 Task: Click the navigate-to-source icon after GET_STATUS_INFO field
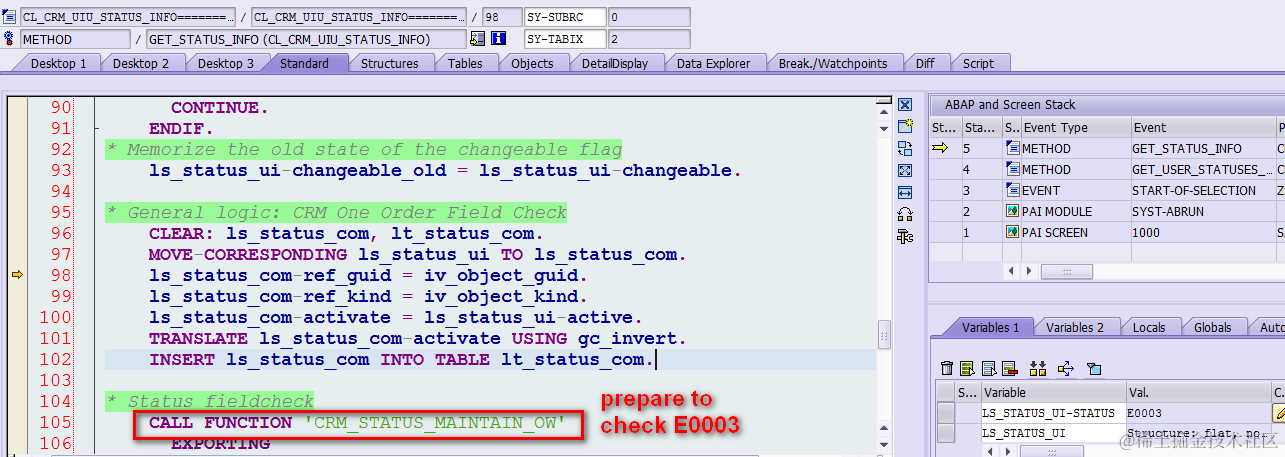pyautogui.click(x=477, y=39)
